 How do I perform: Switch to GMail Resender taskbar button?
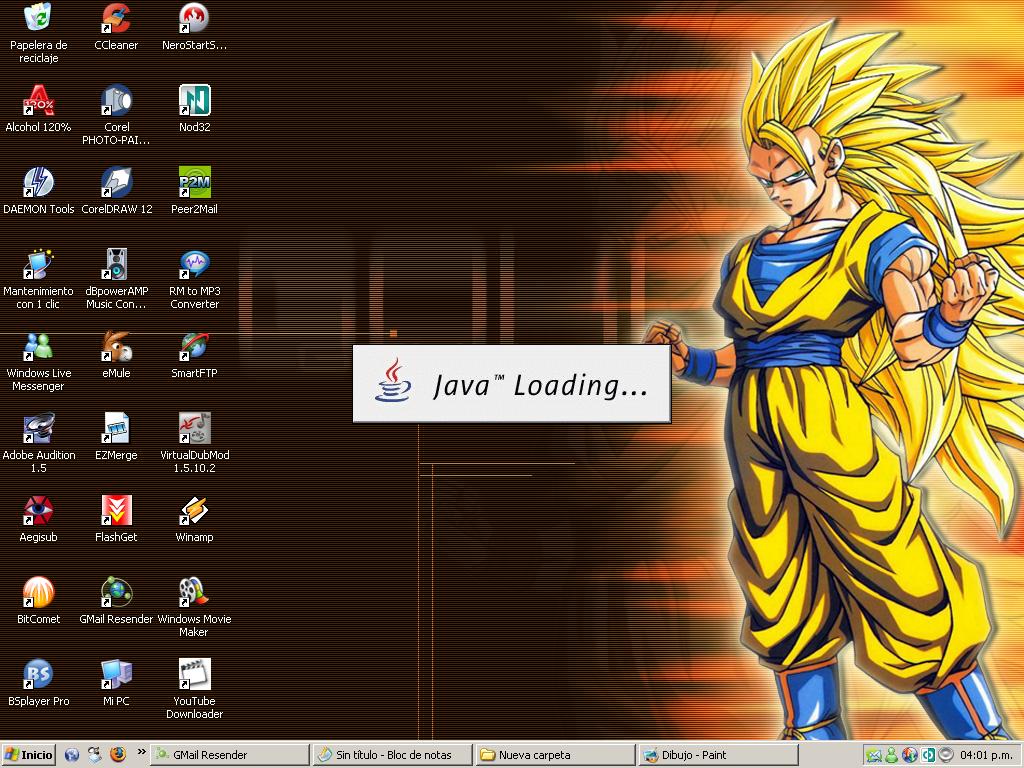click(228, 755)
